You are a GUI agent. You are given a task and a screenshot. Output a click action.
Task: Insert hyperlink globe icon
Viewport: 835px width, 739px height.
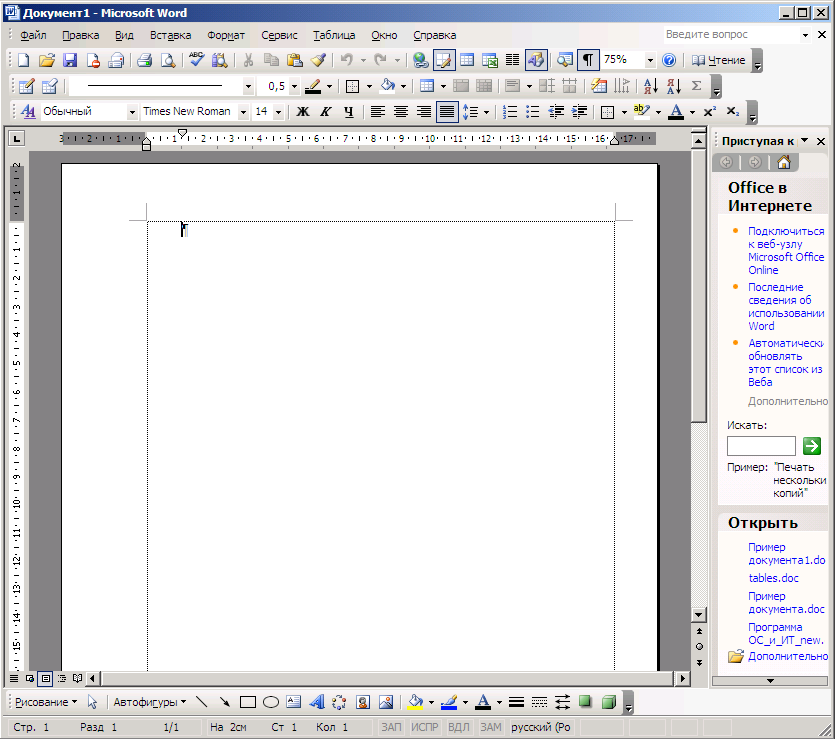pyautogui.click(x=421, y=60)
